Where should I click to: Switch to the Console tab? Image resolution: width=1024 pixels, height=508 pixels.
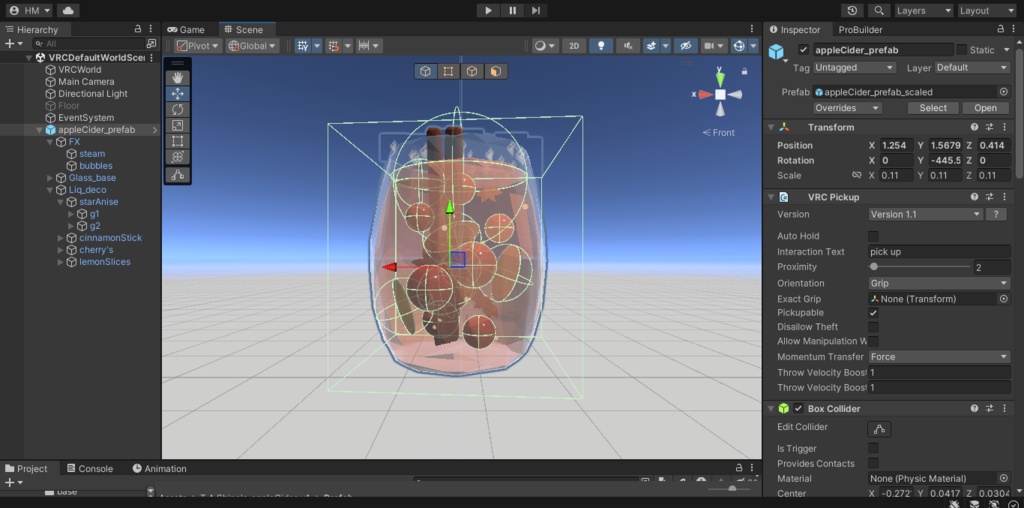pyautogui.click(x=89, y=468)
